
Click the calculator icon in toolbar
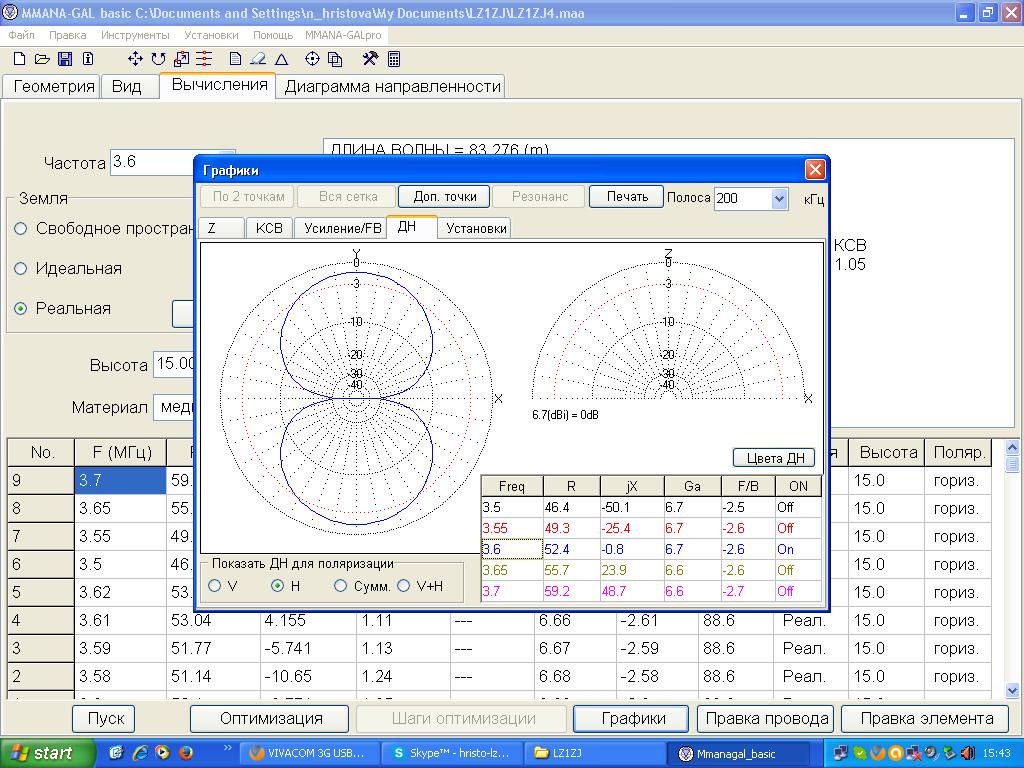(x=394, y=59)
